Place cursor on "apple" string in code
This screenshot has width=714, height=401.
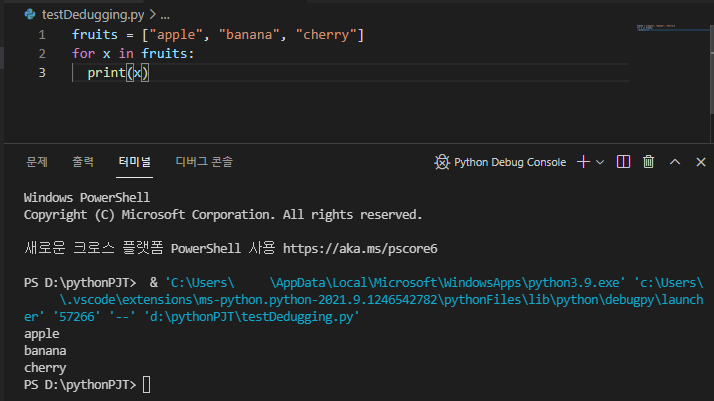click(x=176, y=35)
